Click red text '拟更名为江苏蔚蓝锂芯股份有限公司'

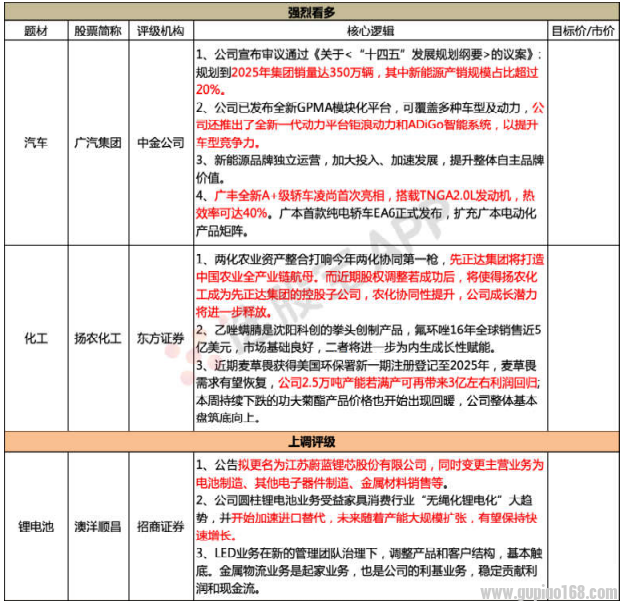332,465
